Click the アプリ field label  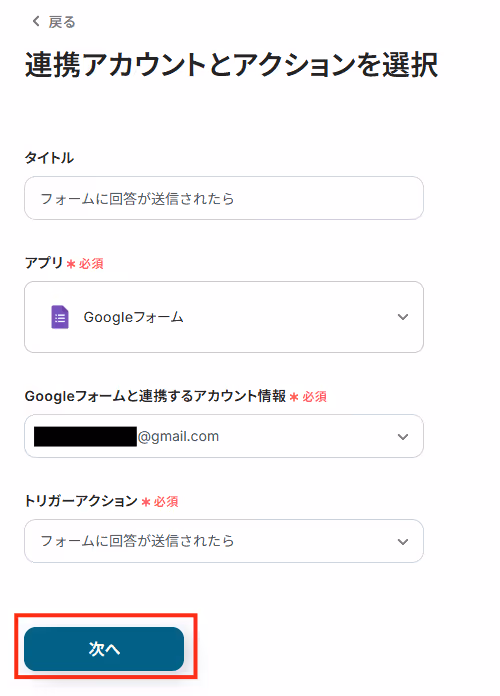tap(44, 262)
